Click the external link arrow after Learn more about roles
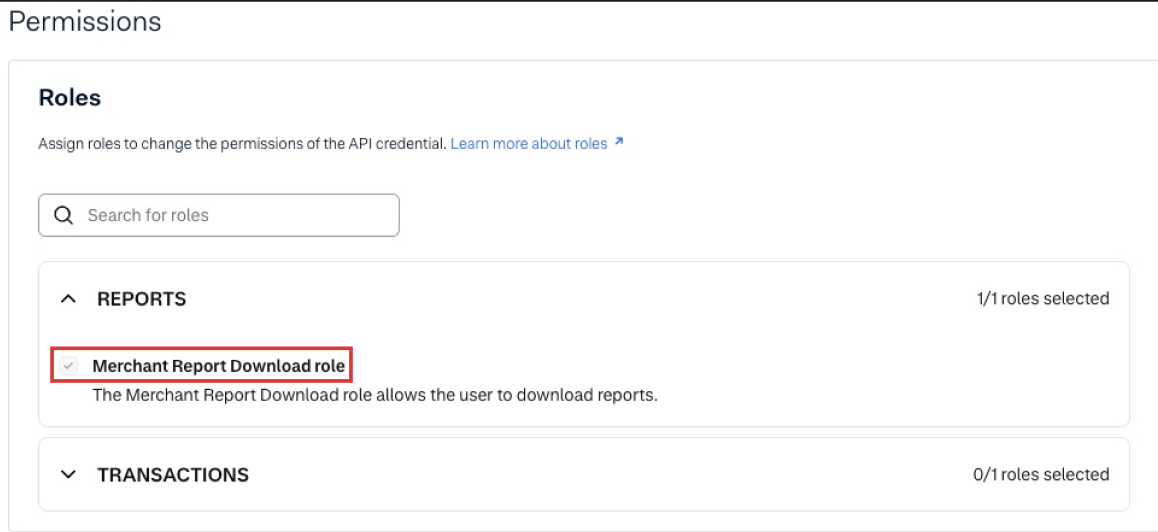The image size is (1158, 532). pos(619,142)
